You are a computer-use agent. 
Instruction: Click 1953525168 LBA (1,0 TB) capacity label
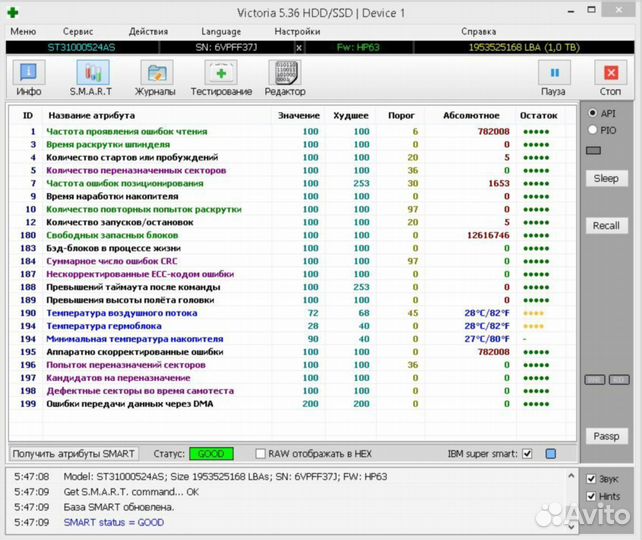point(524,47)
